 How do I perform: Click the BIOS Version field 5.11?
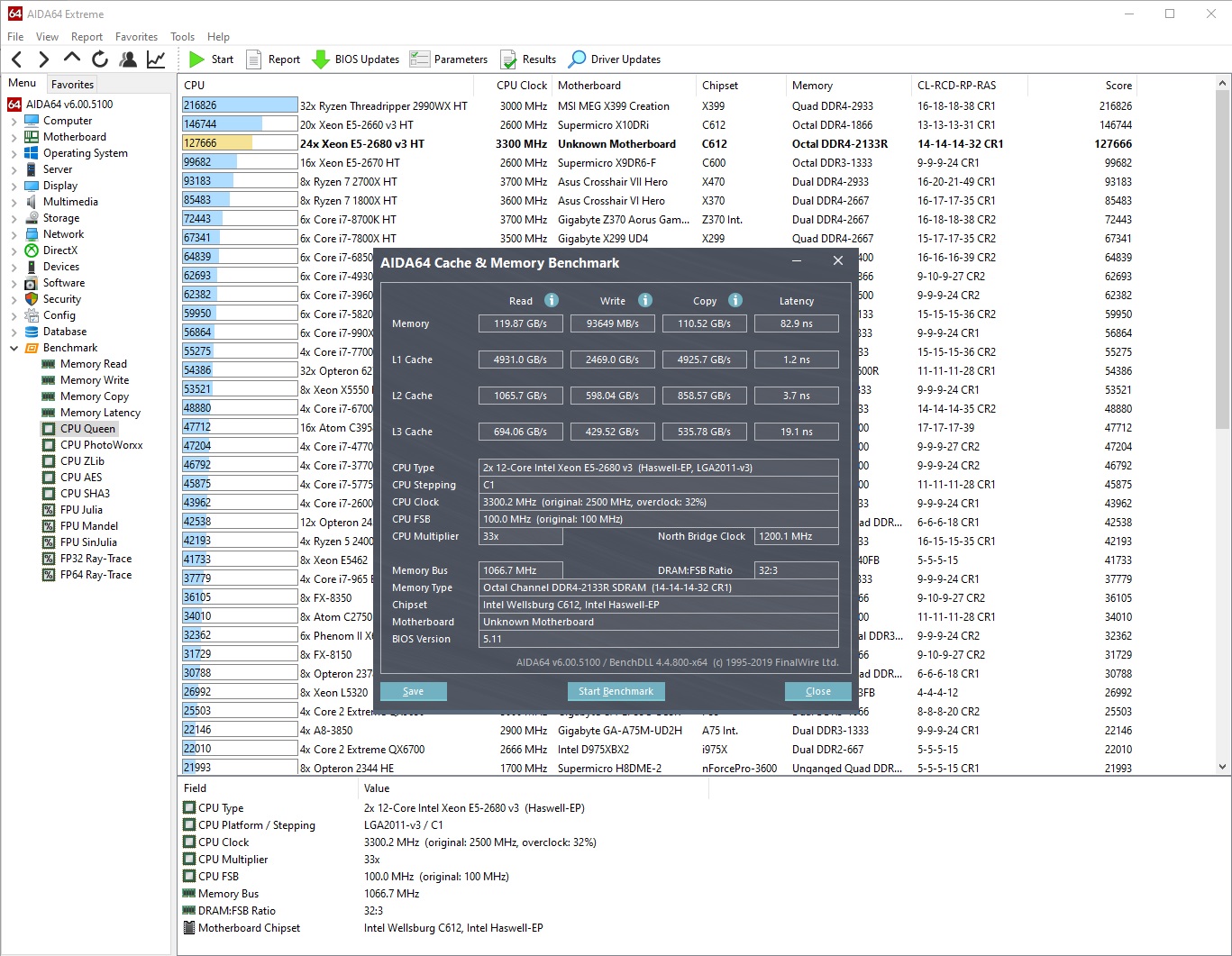click(659, 639)
